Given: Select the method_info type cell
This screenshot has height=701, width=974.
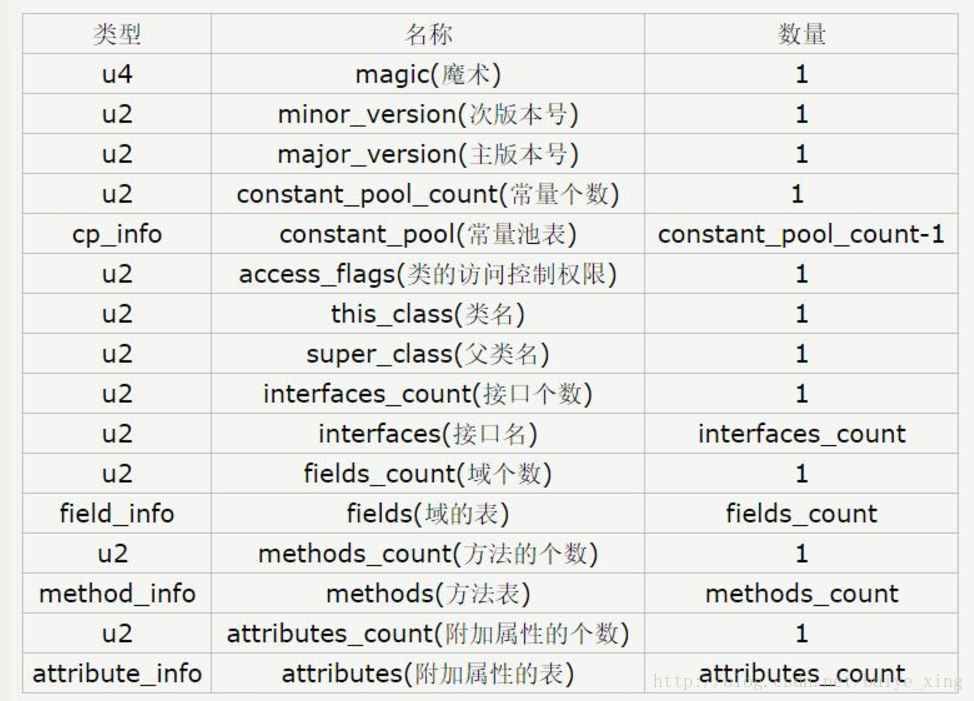Looking at the screenshot, I should [x=117, y=593].
